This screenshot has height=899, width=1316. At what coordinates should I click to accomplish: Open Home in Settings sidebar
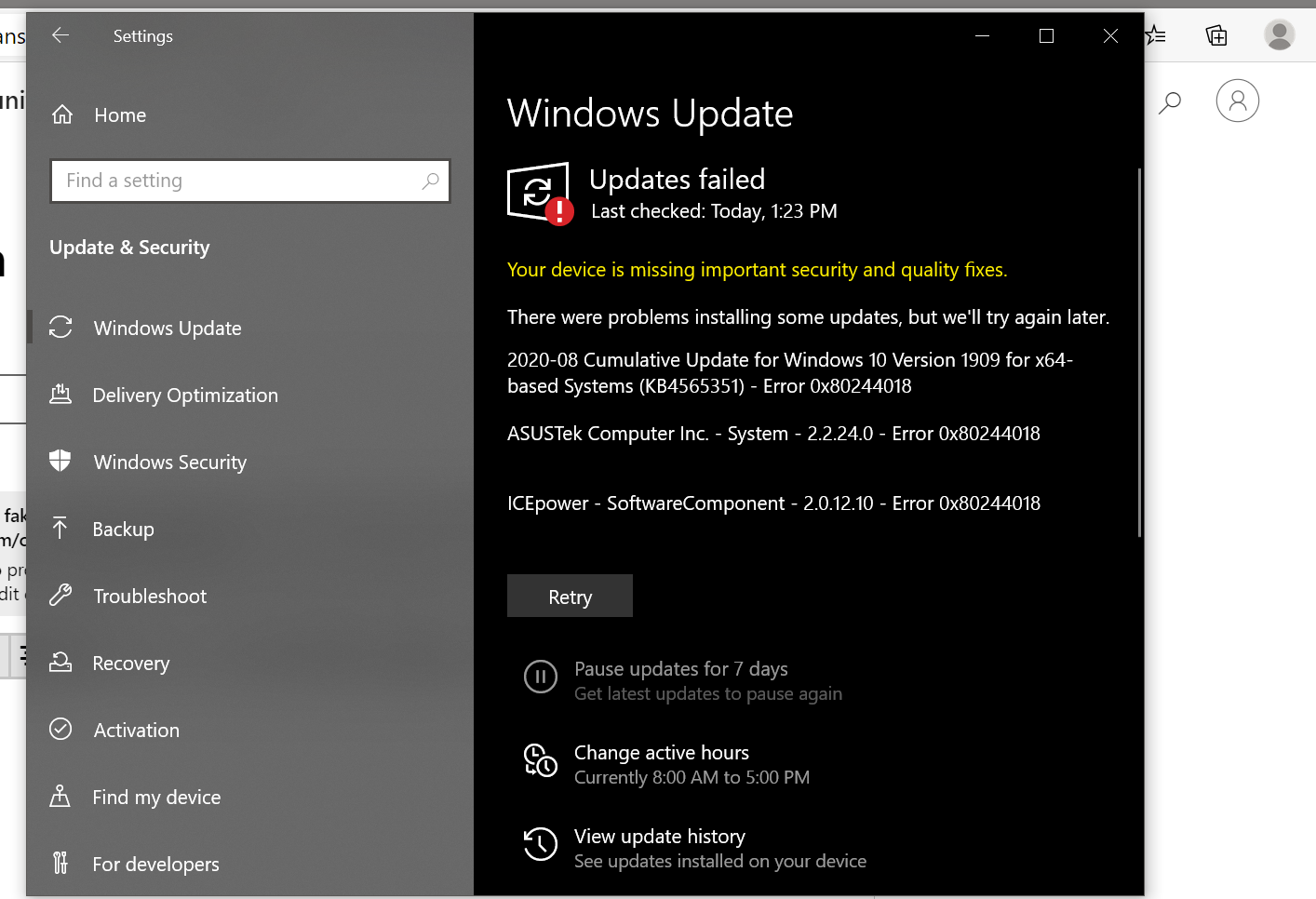(120, 115)
